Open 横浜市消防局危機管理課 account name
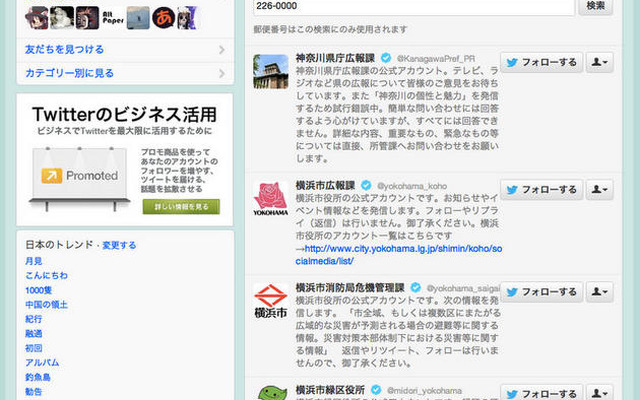640x400 pixels. 350,288
